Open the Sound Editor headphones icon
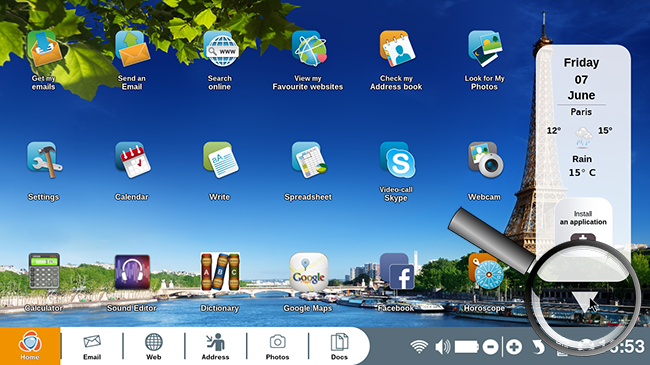 pyautogui.click(x=132, y=272)
